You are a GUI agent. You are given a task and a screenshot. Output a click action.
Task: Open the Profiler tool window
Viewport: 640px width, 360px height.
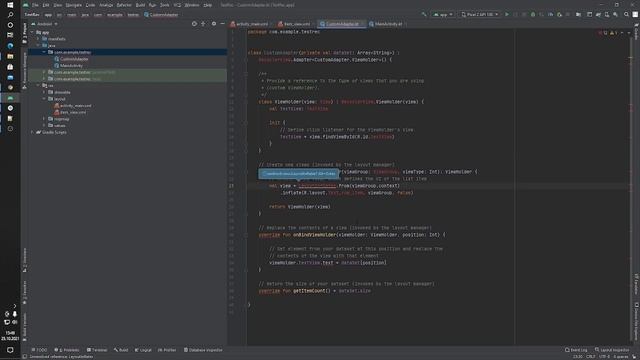tap(167, 350)
